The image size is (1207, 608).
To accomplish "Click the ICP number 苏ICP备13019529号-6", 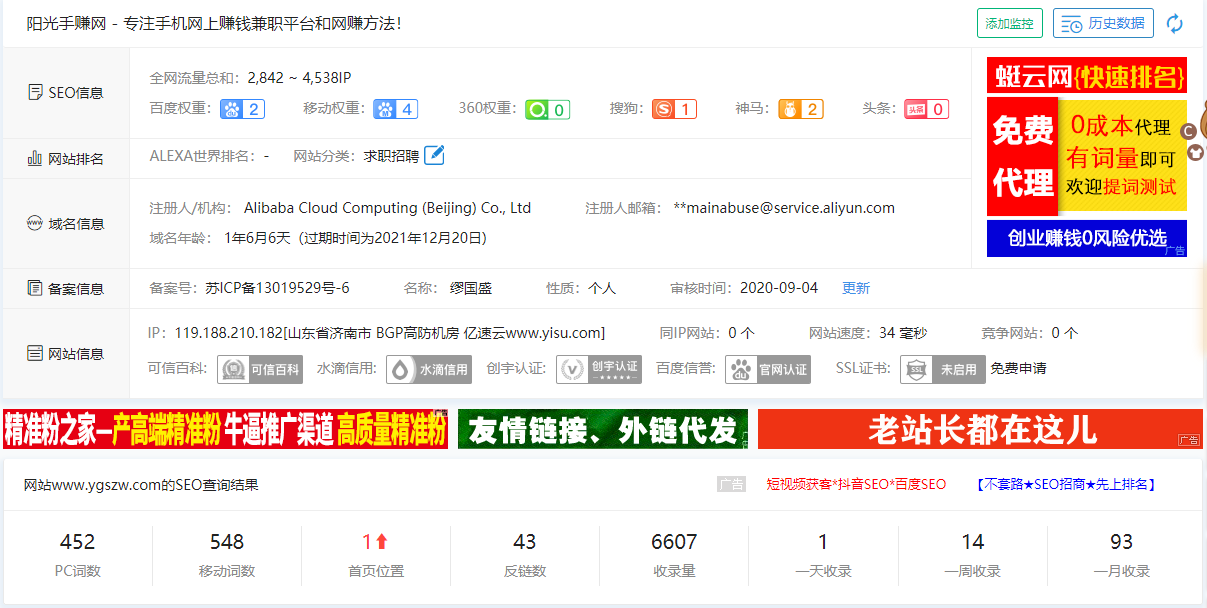I will click(x=277, y=288).
